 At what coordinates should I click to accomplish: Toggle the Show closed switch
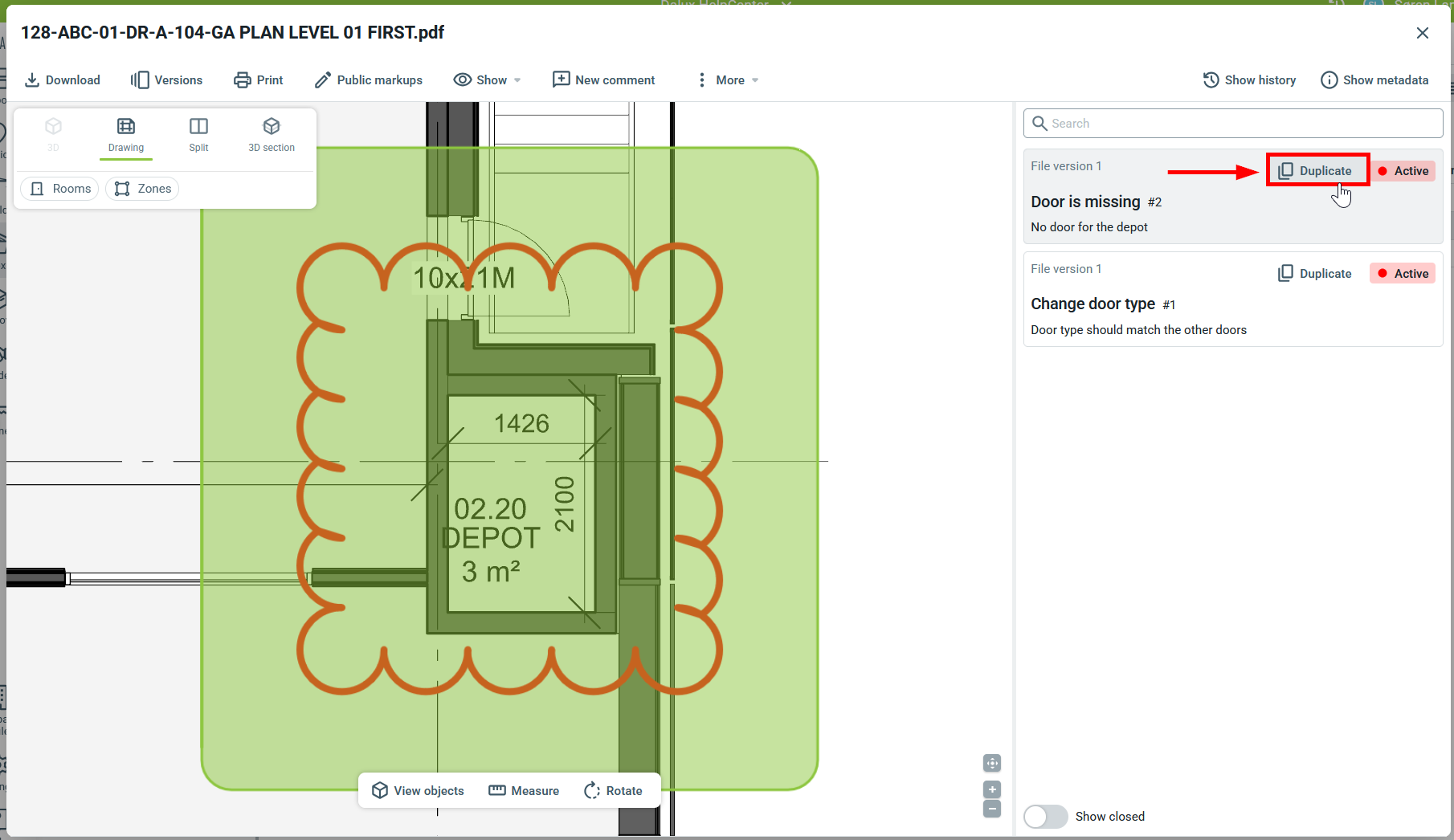point(1045,817)
